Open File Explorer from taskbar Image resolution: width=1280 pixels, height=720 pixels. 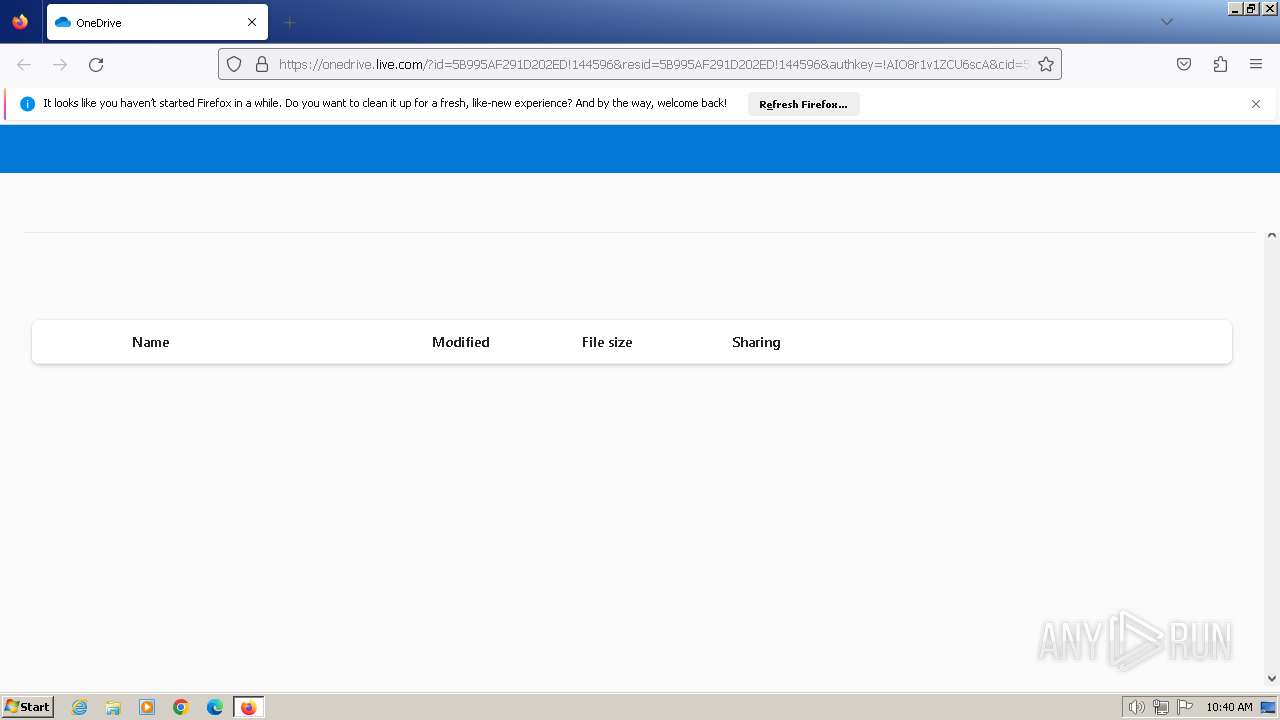click(113, 707)
